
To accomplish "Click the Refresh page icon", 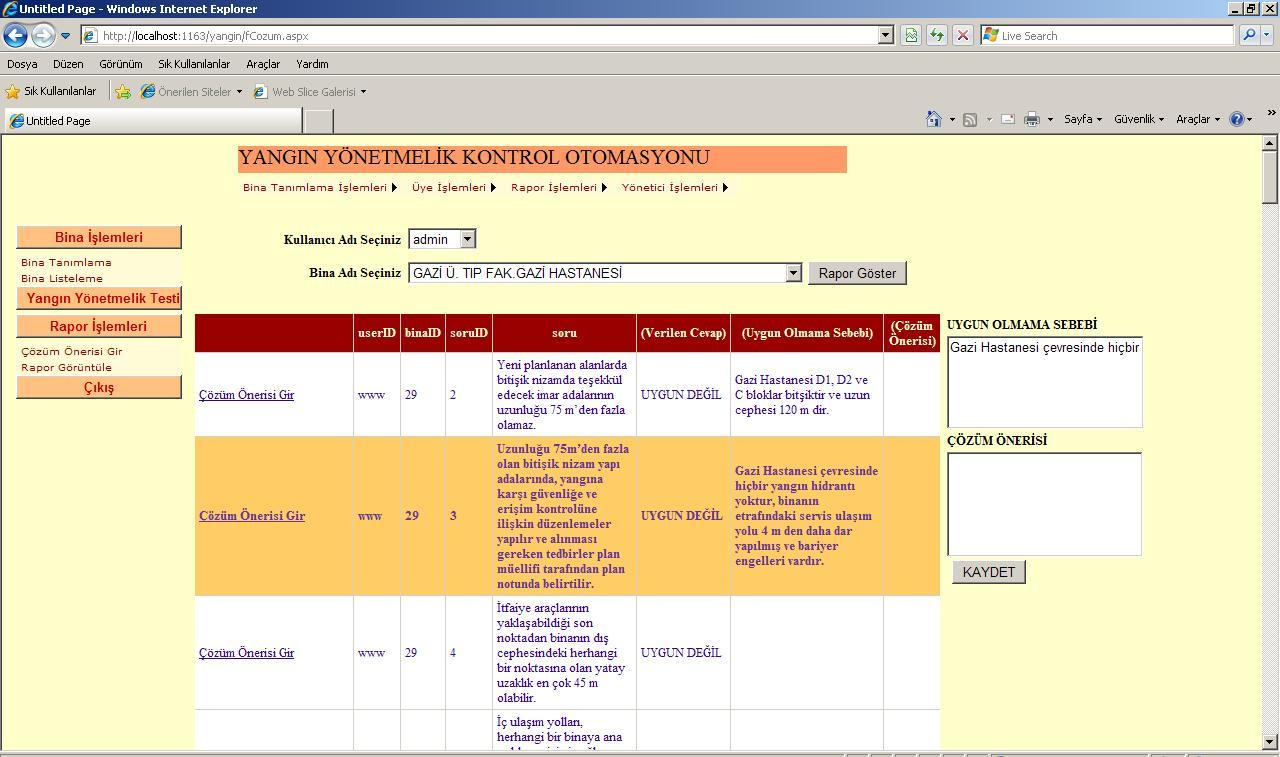I will coord(937,35).
